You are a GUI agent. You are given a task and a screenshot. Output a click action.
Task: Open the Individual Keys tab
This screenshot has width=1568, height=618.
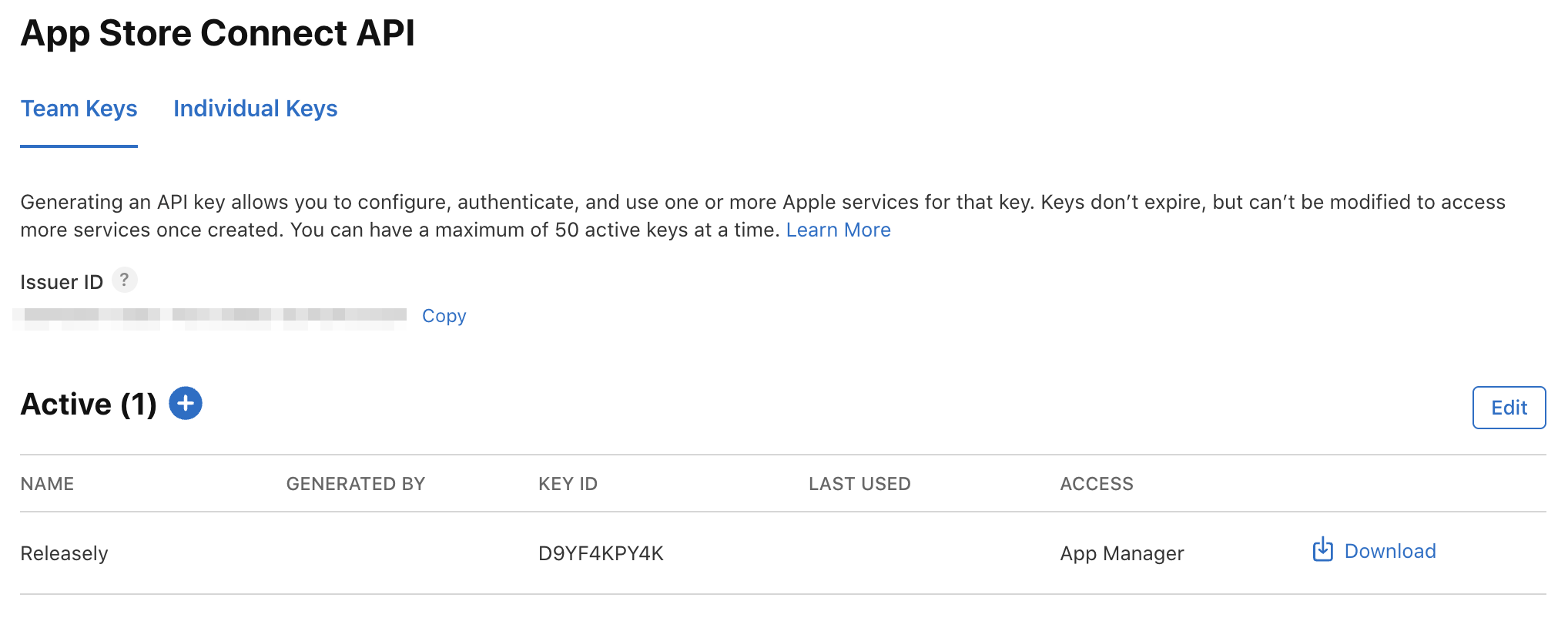pos(255,109)
